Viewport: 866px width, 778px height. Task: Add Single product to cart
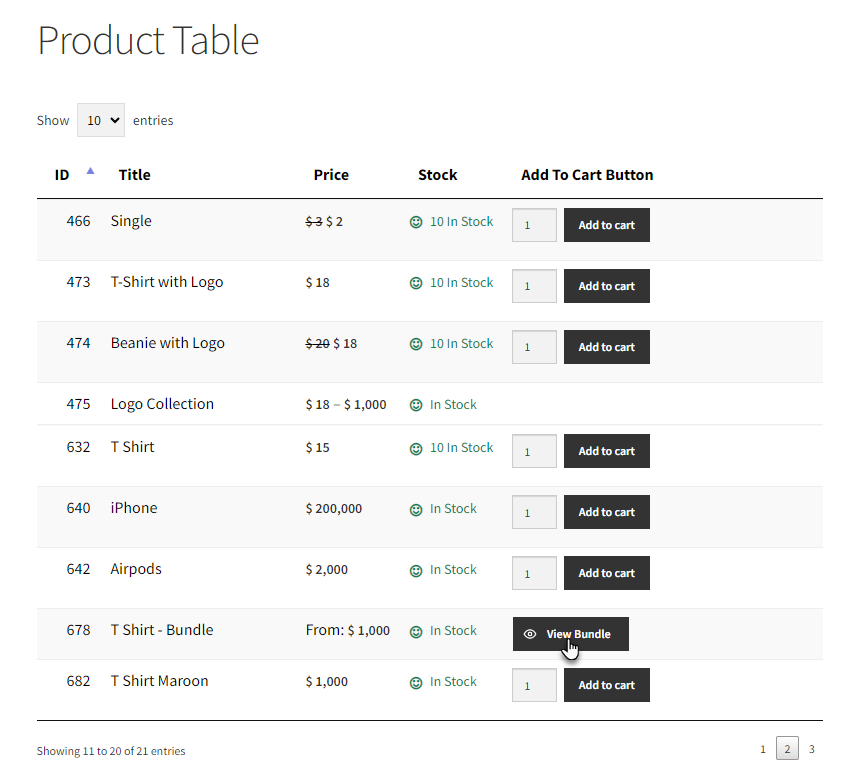click(x=606, y=225)
